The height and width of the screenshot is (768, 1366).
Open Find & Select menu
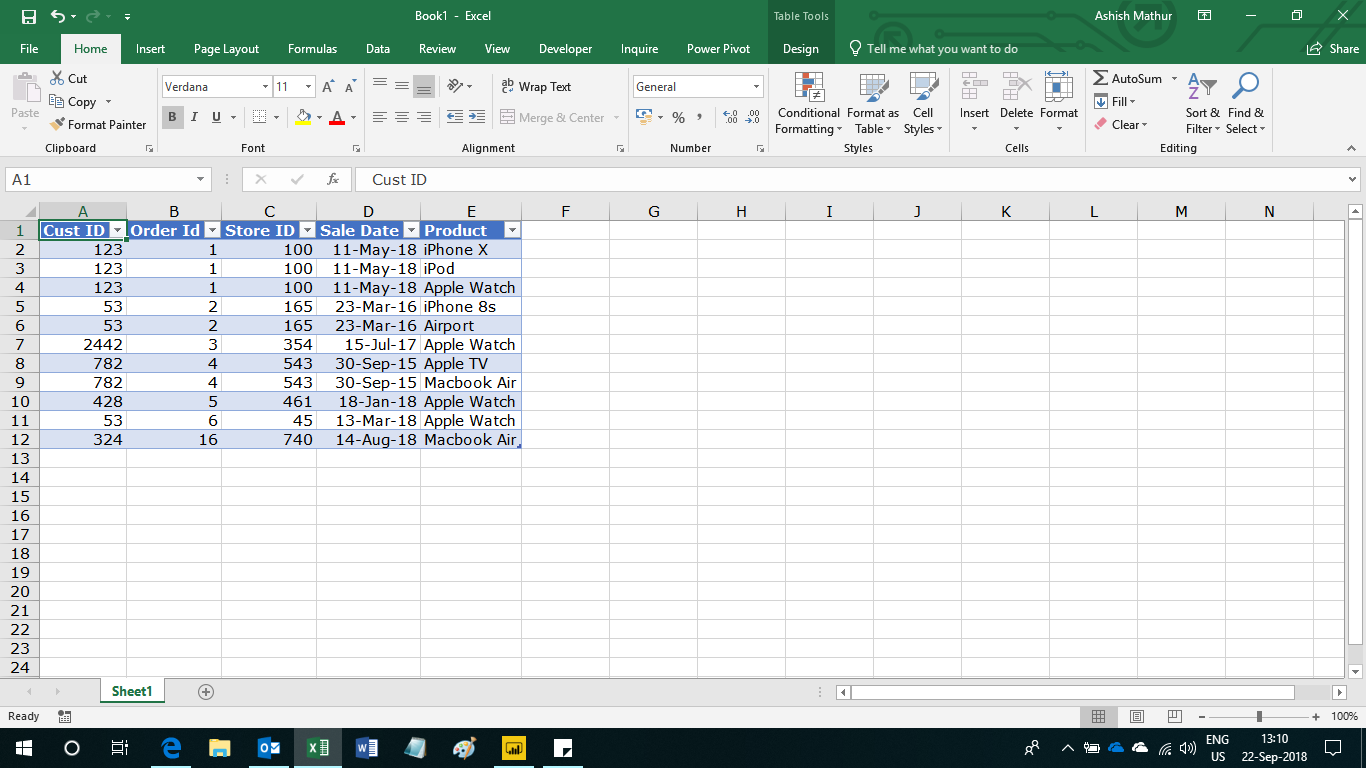tap(1245, 103)
